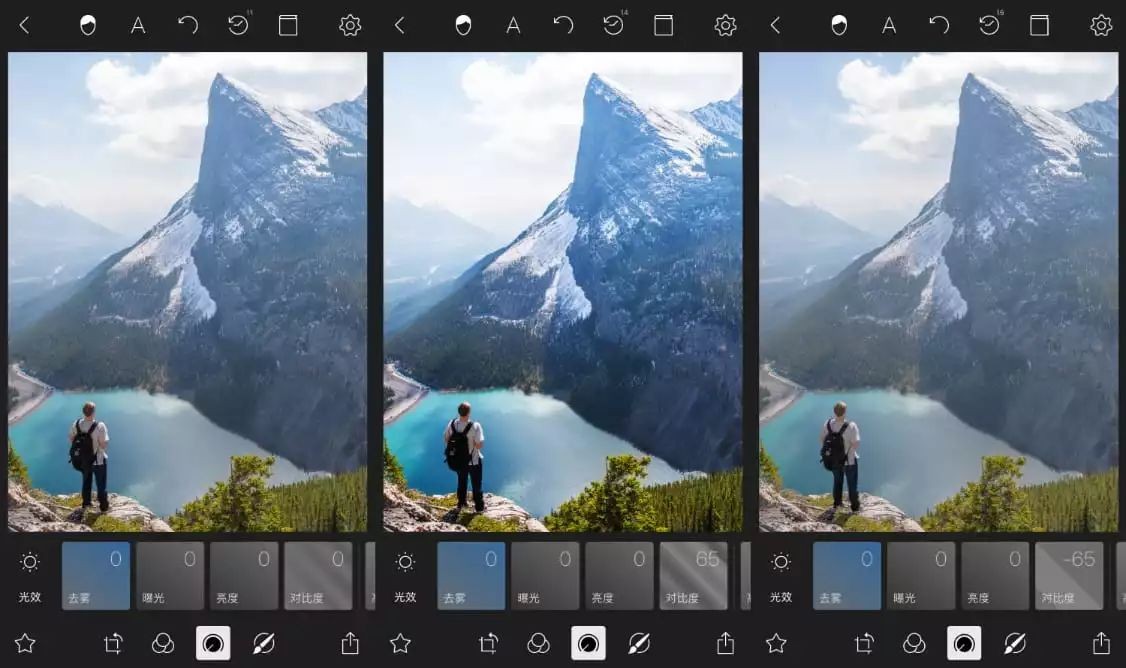Select the active adjustments dial tab in left screen
Viewport: 1126px width, 668px height.
(213, 643)
